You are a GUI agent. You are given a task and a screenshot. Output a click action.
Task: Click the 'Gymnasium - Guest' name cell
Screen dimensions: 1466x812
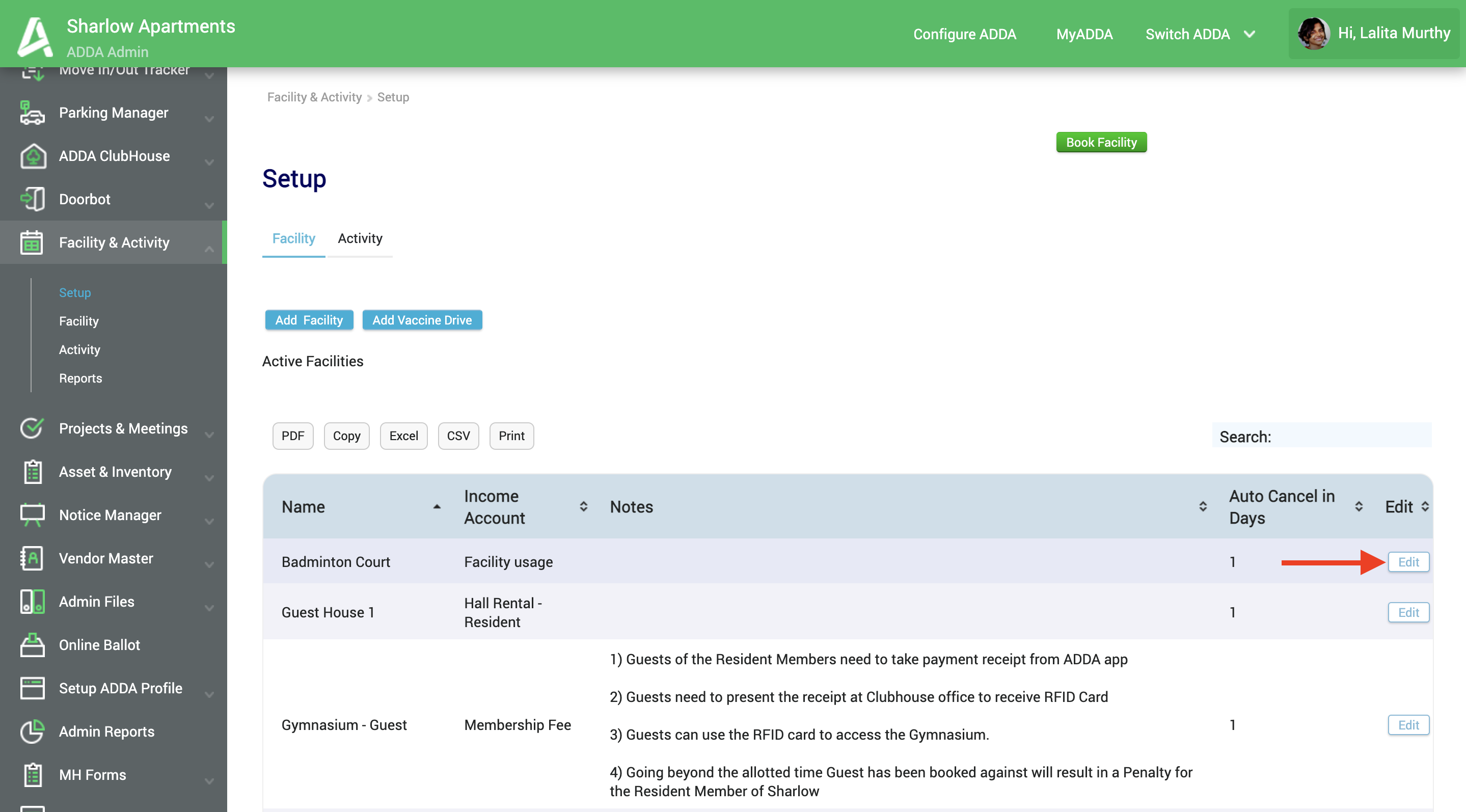344,725
